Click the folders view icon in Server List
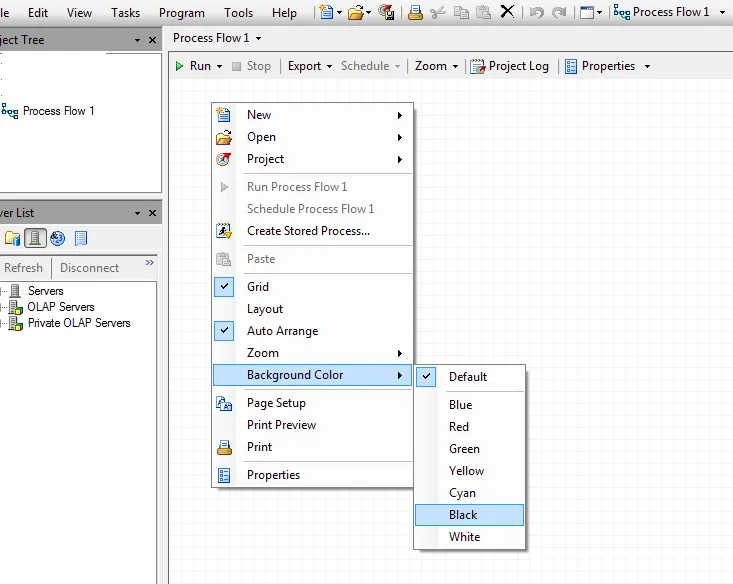The width and height of the screenshot is (733, 584). tap(13, 238)
